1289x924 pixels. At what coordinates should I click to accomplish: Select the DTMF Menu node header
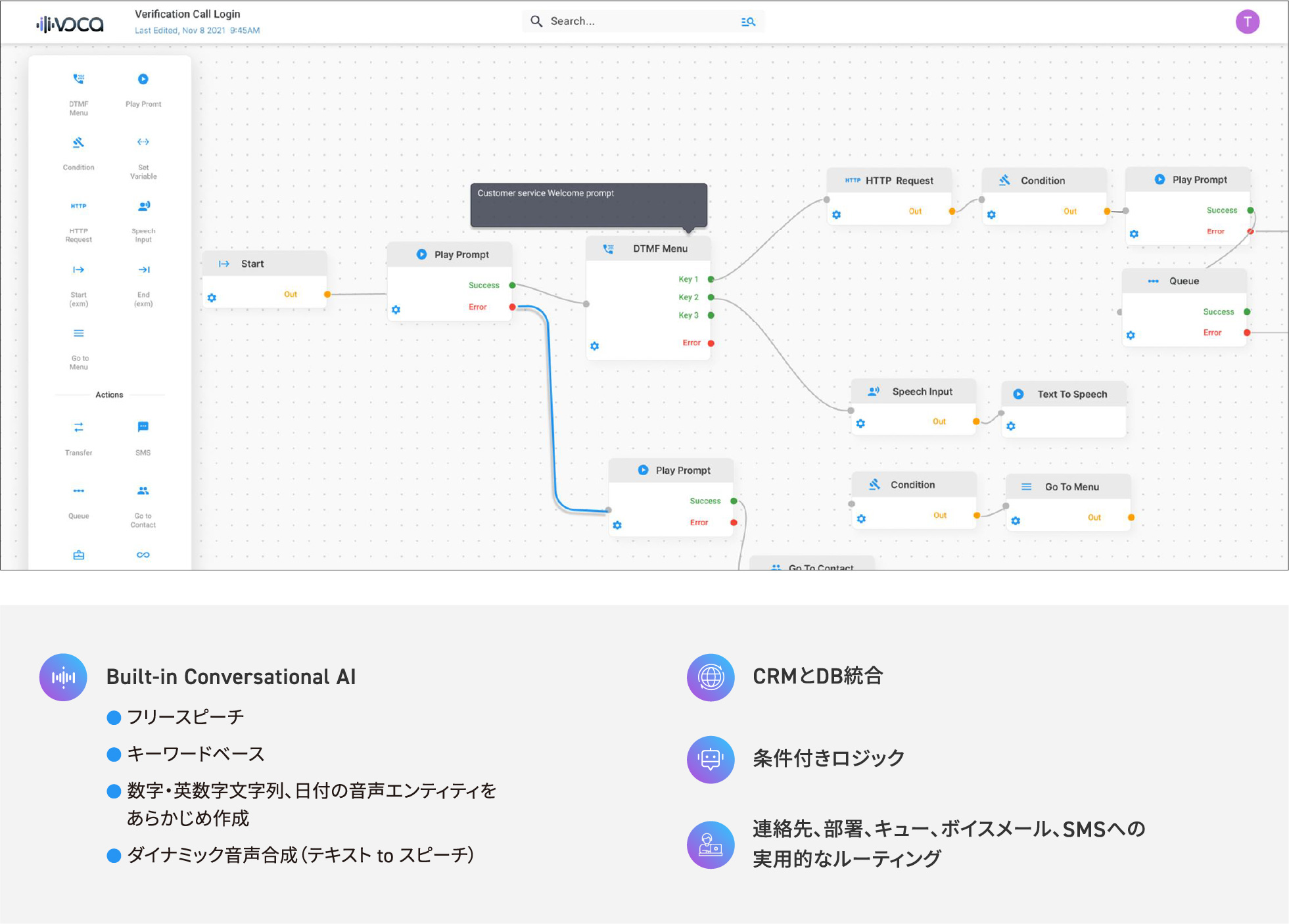coord(648,248)
